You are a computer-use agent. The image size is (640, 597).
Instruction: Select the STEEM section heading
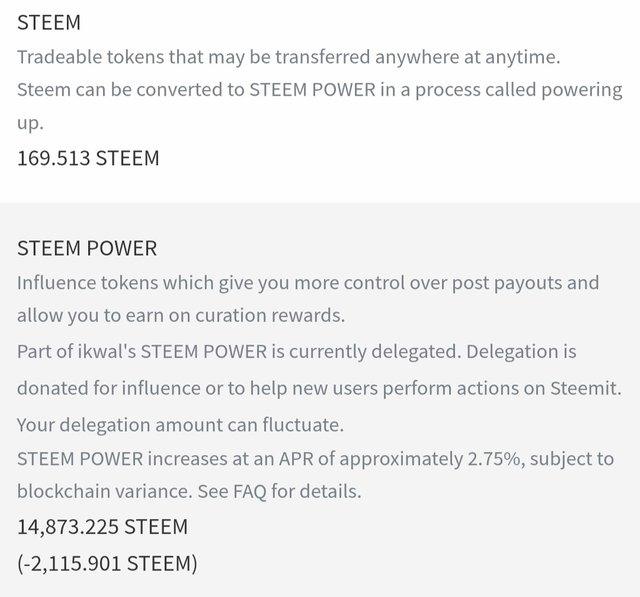(49, 22)
